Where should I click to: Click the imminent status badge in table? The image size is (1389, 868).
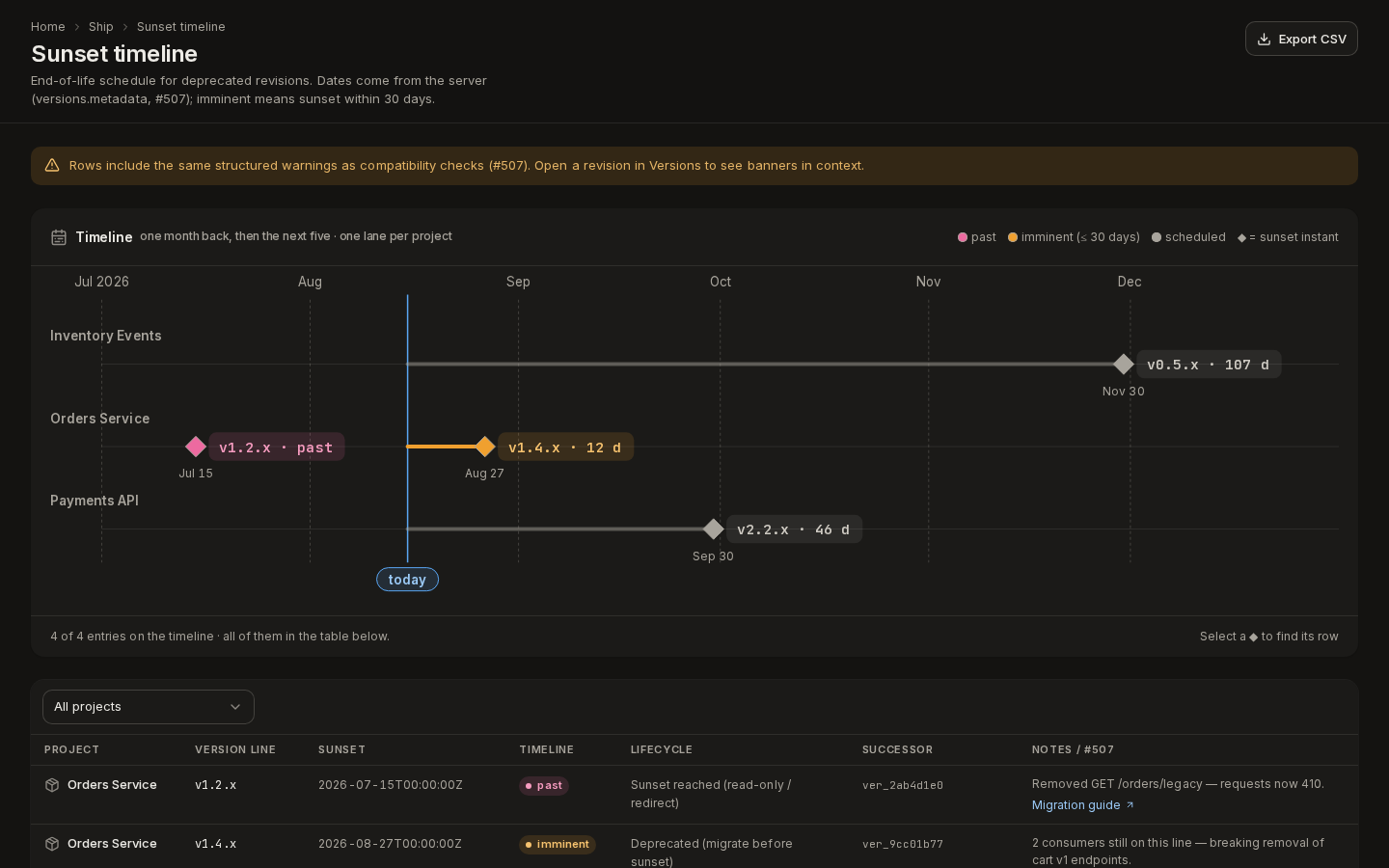click(558, 845)
